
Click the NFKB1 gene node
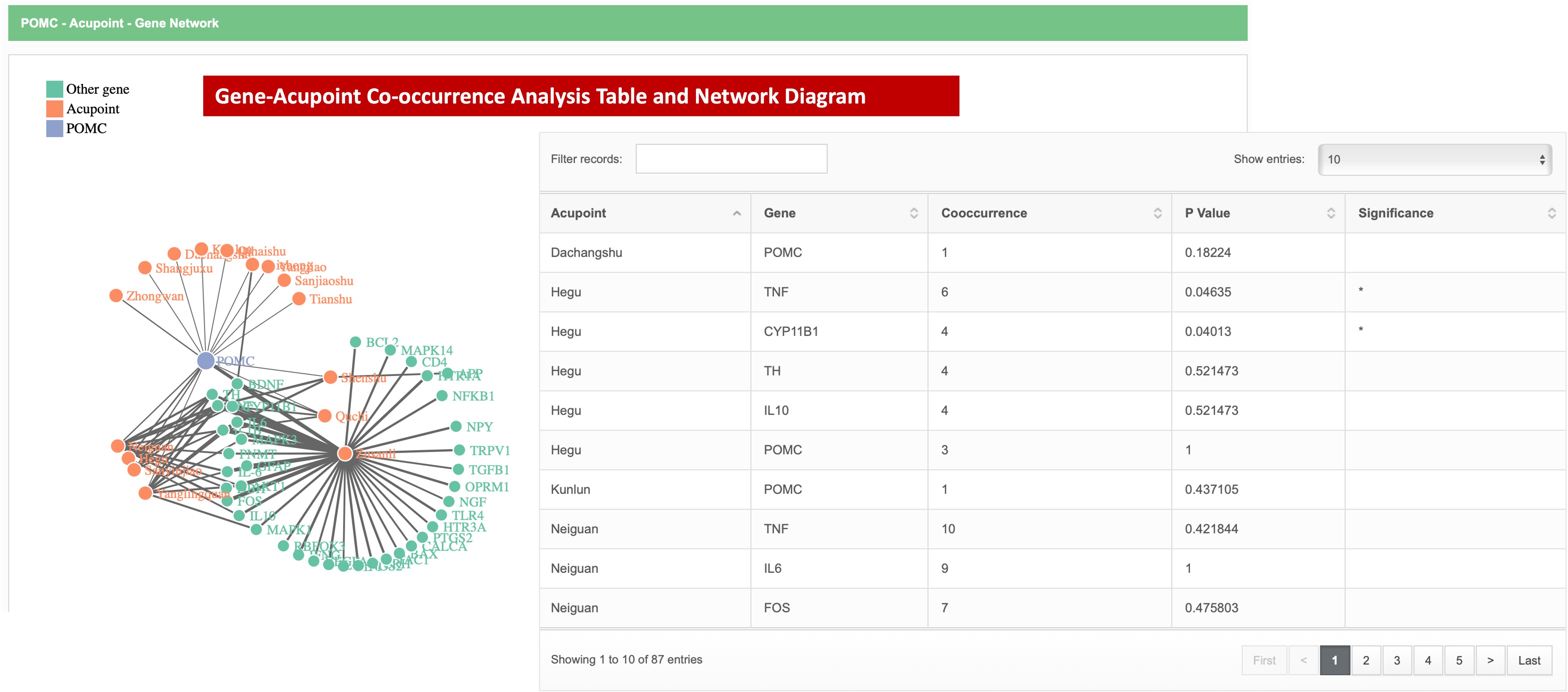443,396
